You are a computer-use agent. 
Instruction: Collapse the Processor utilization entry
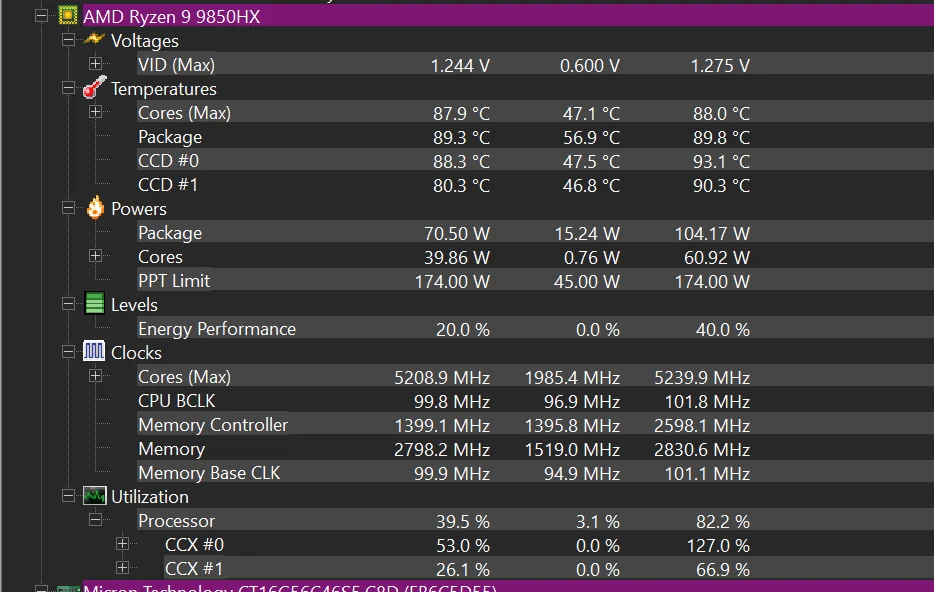(x=95, y=520)
